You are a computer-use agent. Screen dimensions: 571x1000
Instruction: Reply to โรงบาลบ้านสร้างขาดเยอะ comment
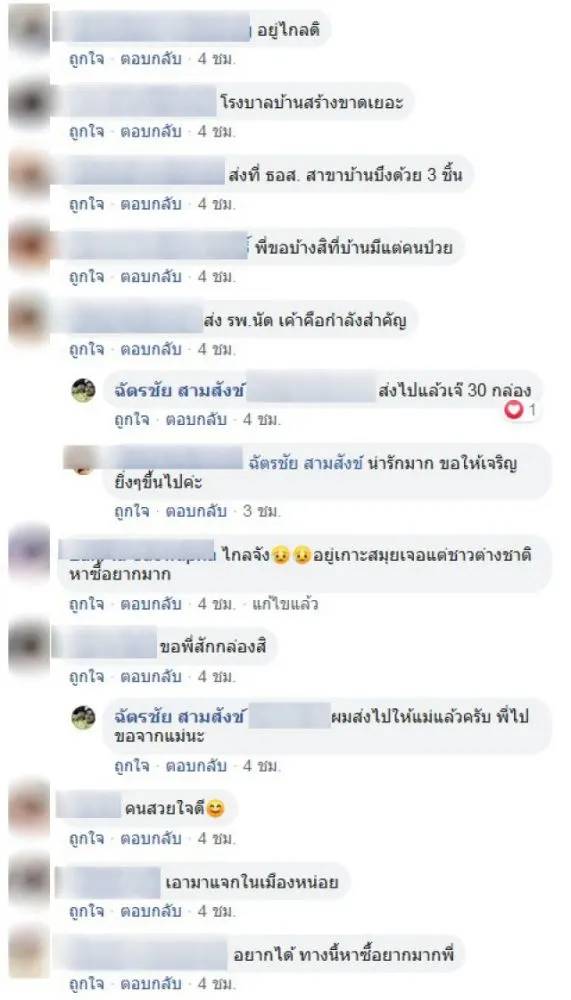[151, 132]
